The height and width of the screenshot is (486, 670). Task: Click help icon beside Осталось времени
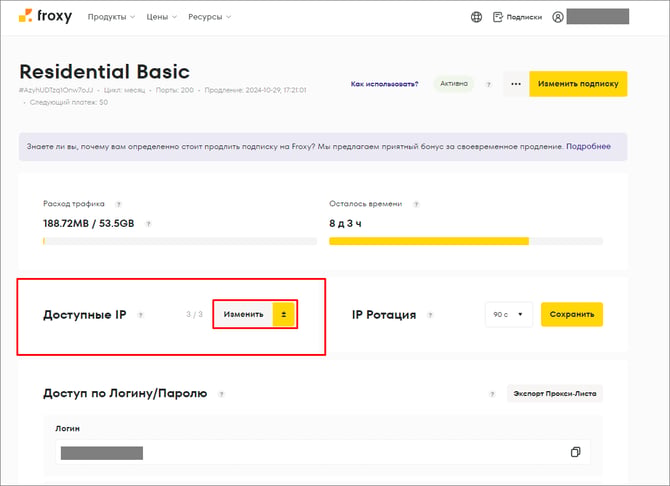[x=416, y=204]
